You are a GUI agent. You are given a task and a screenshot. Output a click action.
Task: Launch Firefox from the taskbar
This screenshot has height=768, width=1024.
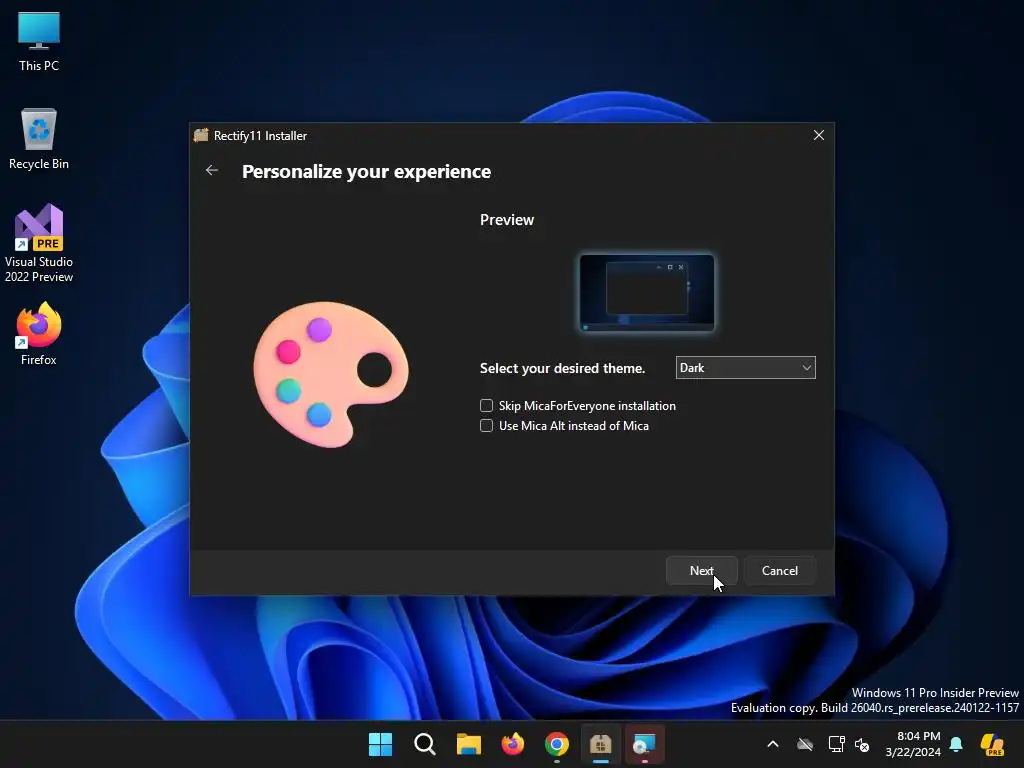point(513,744)
